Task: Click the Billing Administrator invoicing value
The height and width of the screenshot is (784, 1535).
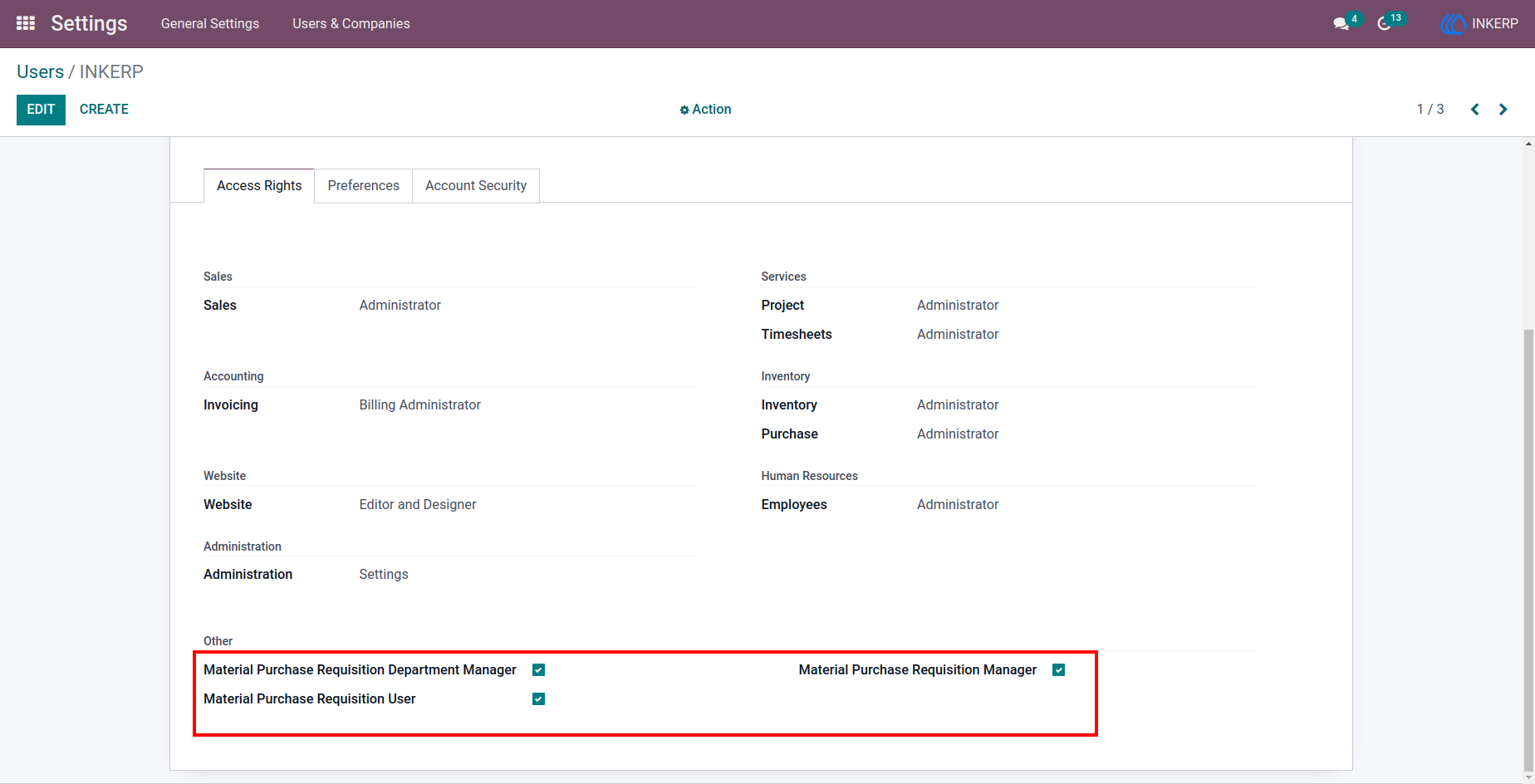Action: (420, 405)
